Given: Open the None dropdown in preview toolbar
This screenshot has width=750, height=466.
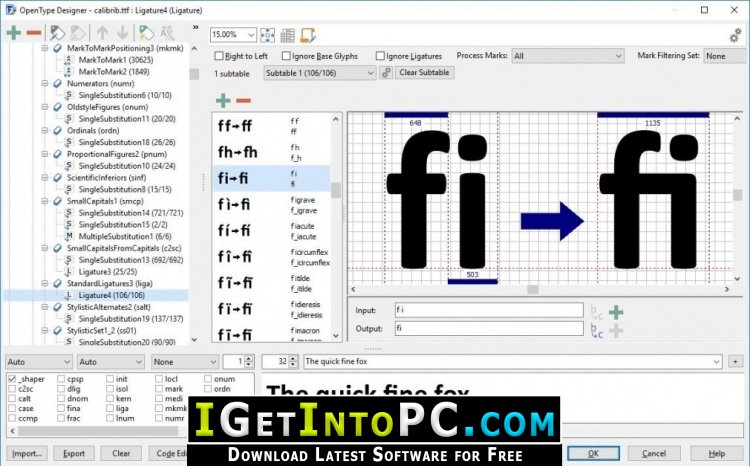Looking at the screenshot, I should click(x=185, y=362).
